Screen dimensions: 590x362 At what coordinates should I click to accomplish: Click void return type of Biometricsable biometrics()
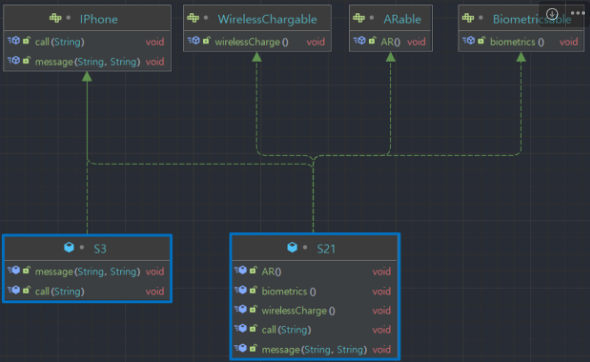pyautogui.click(x=569, y=42)
